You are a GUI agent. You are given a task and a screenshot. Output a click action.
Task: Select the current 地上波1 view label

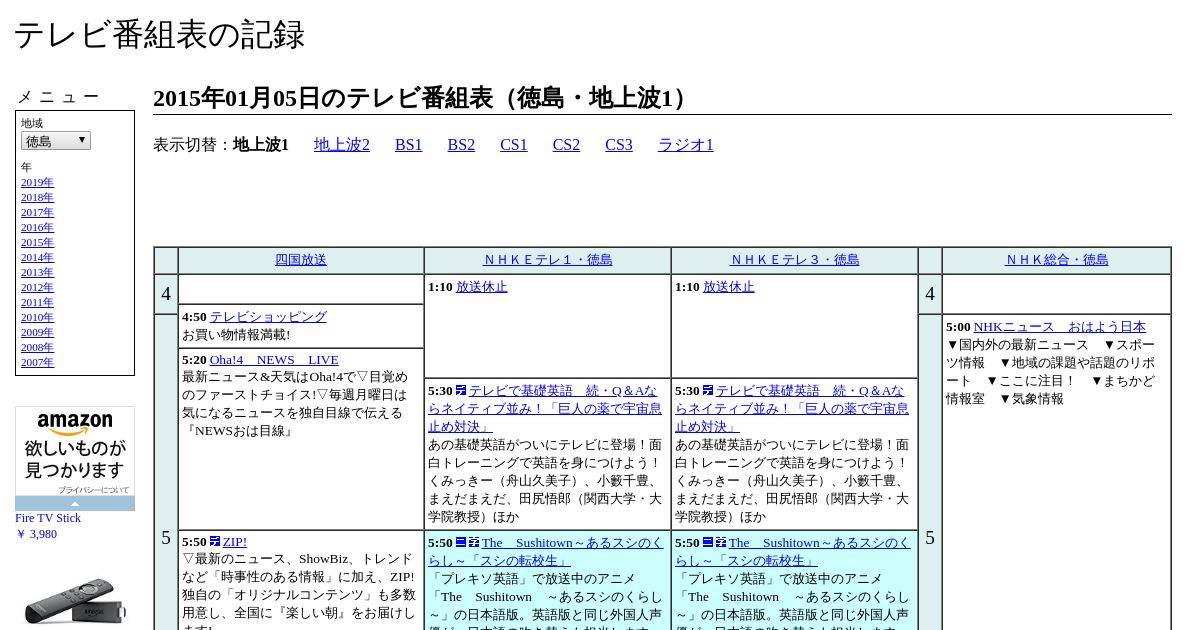click(x=261, y=145)
